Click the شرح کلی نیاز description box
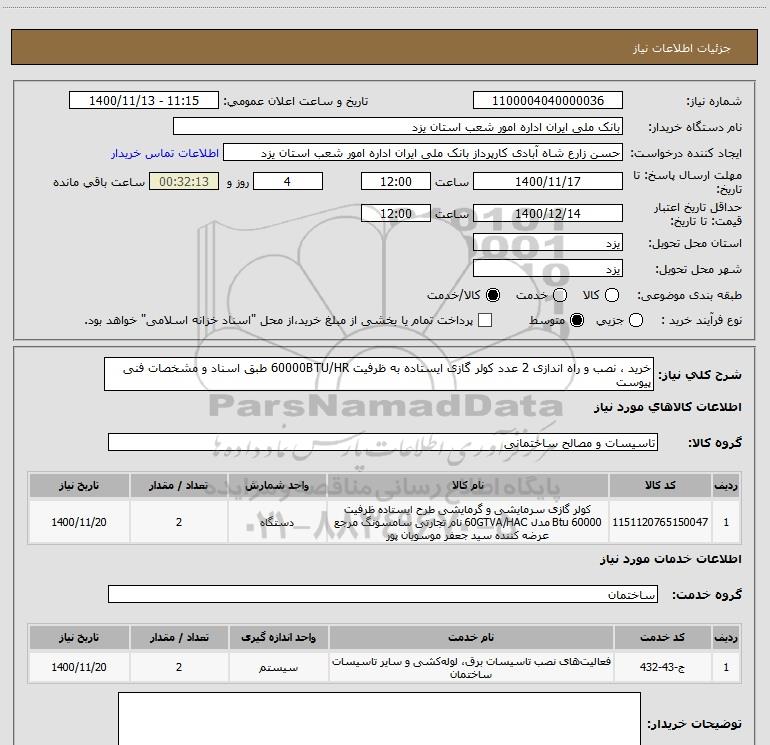The height and width of the screenshot is (745, 770). [379, 374]
